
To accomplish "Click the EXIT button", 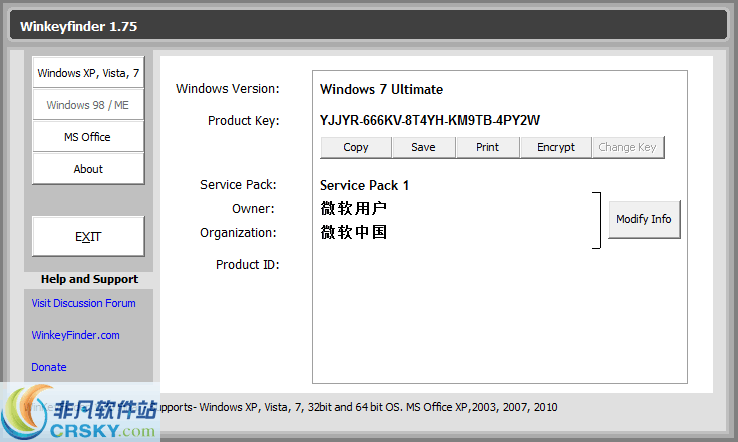I will click(88, 236).
